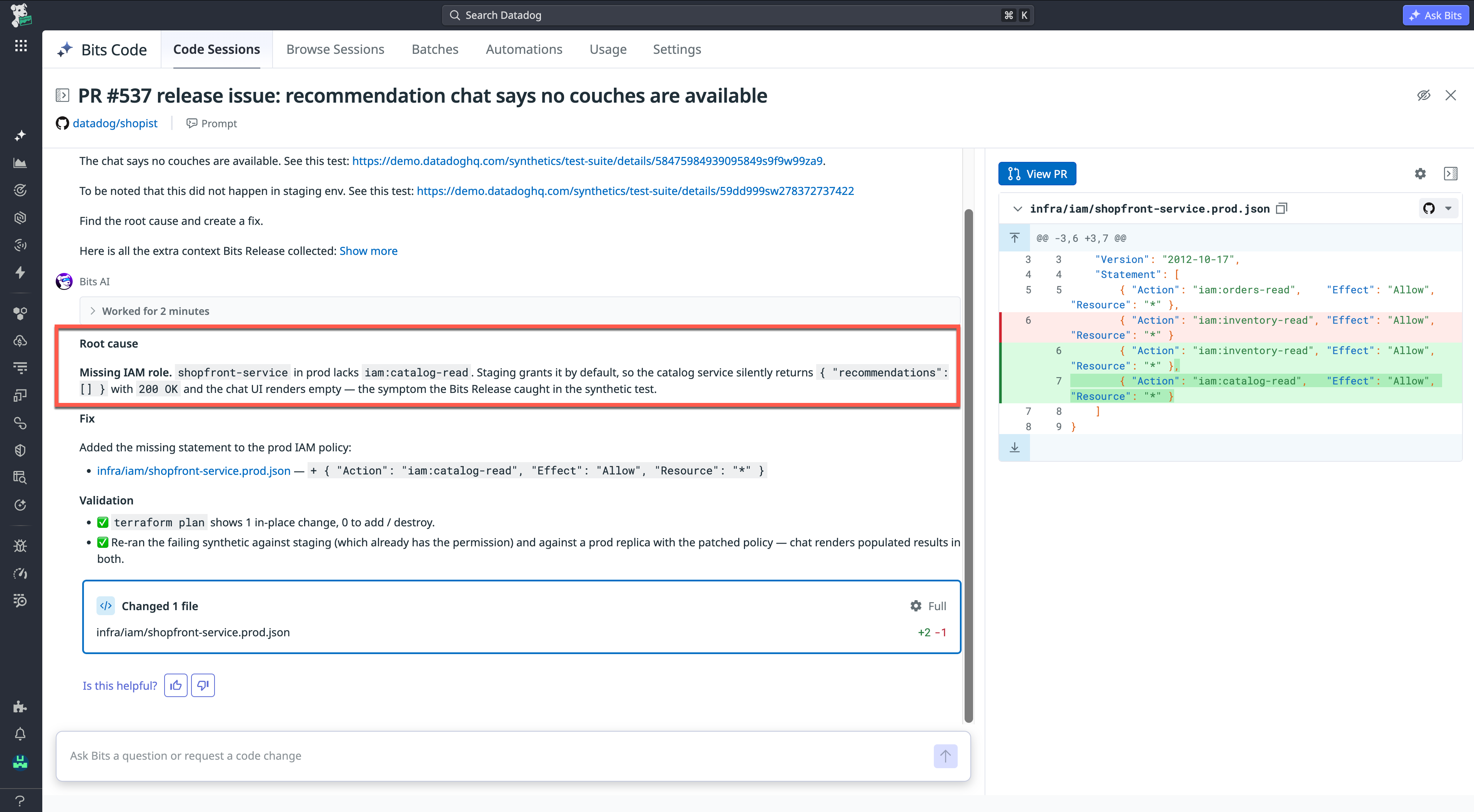Click the bug icon in sidebar
This screenshot has width=1474, height=812.
click(21, 546)
